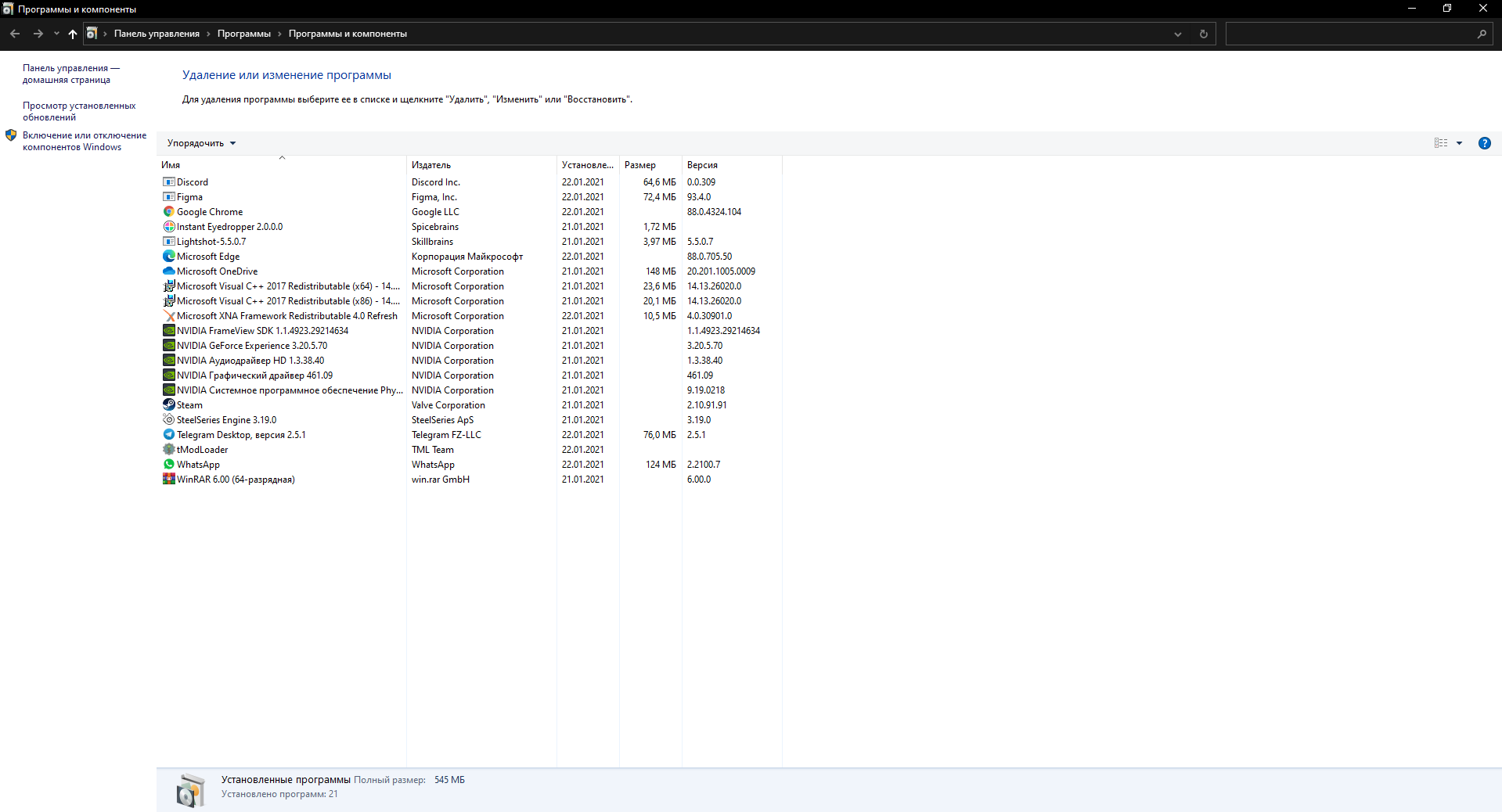Click the WhatsApp icon
This screenshot has width=1502, height=812.
click(x=168, y=465)
